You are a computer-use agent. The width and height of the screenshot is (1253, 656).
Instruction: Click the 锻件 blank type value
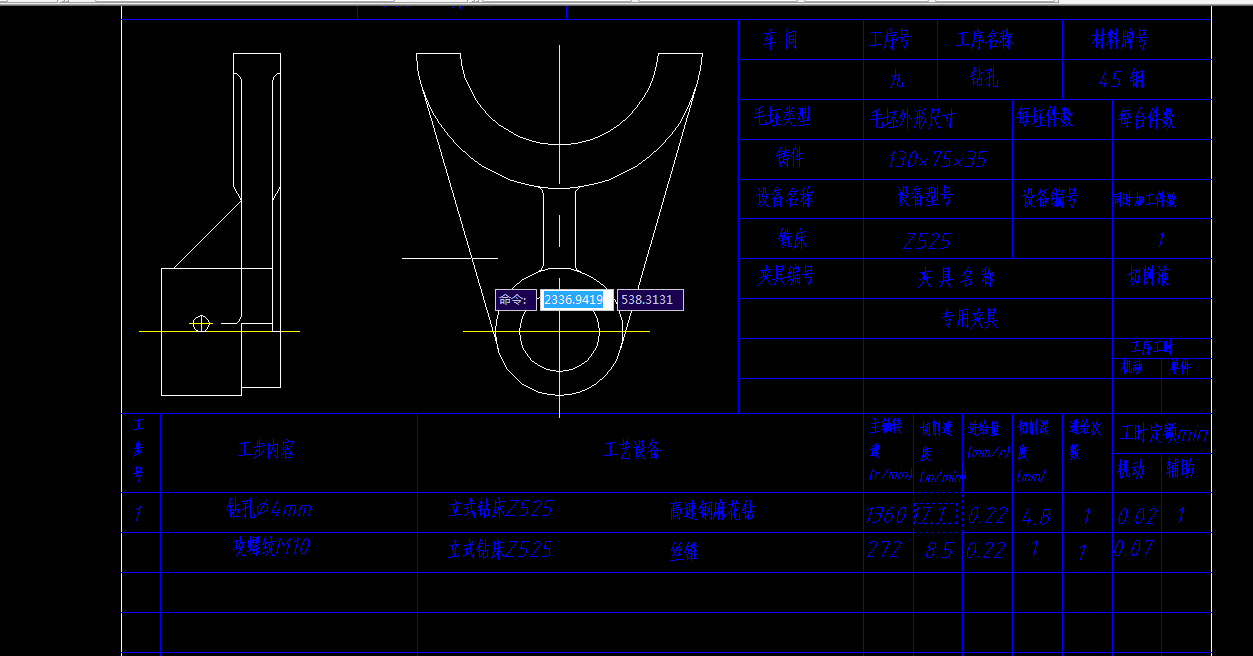pyautogui.click(x=790, y=158)
